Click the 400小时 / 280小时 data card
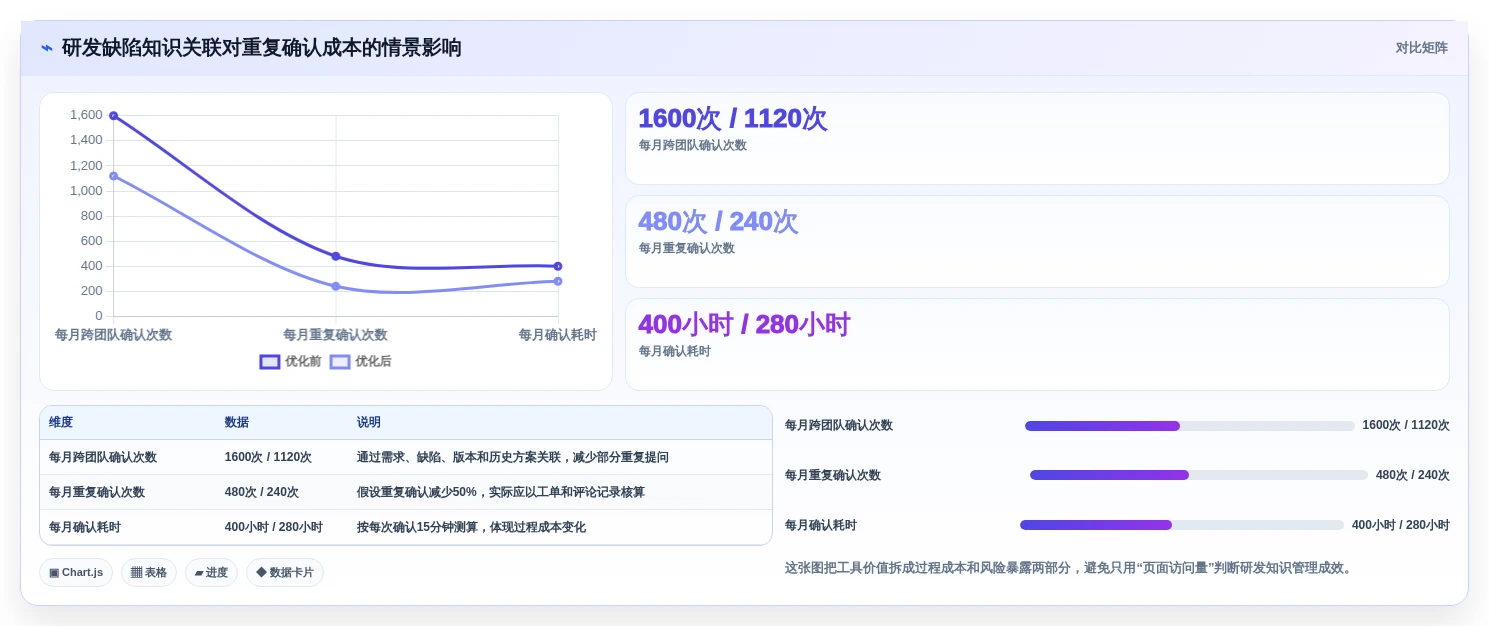Viewport: 1489px width, 626px height. tap(1037, 345)
